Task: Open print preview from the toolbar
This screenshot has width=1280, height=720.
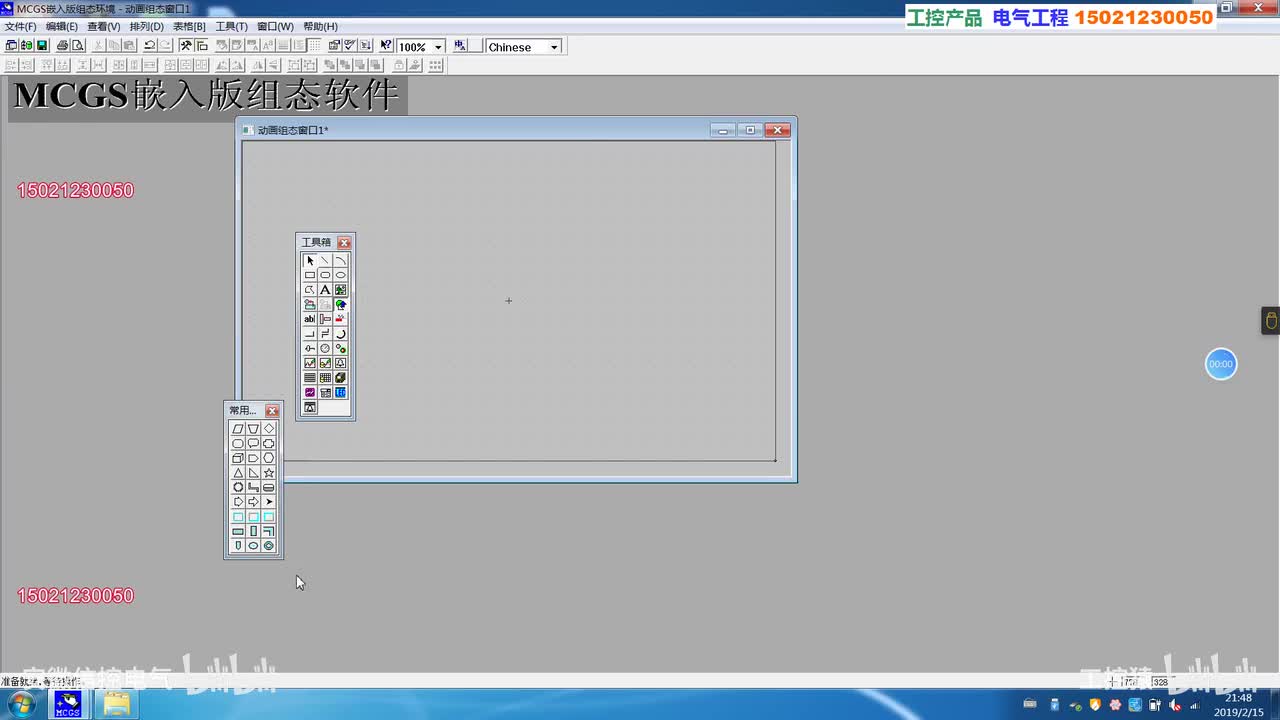Action: coord(77,46)
